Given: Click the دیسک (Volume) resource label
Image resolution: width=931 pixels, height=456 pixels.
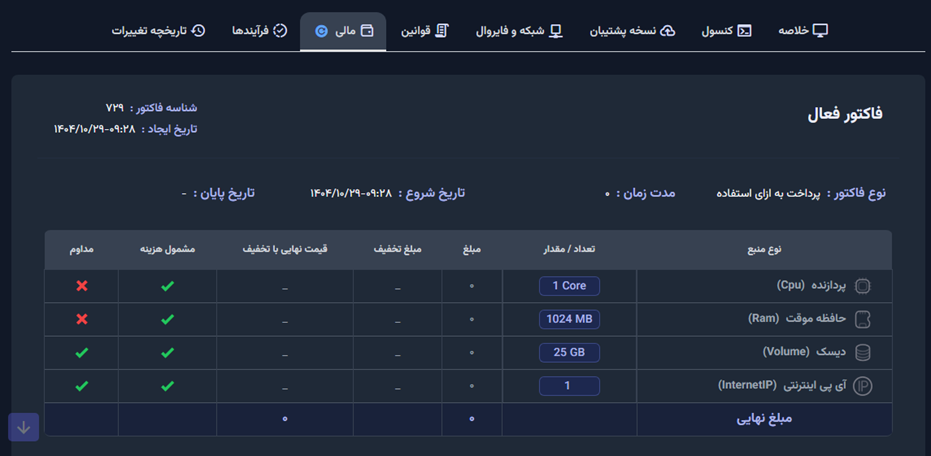Looking at the screenshot, I should [806, 352].
